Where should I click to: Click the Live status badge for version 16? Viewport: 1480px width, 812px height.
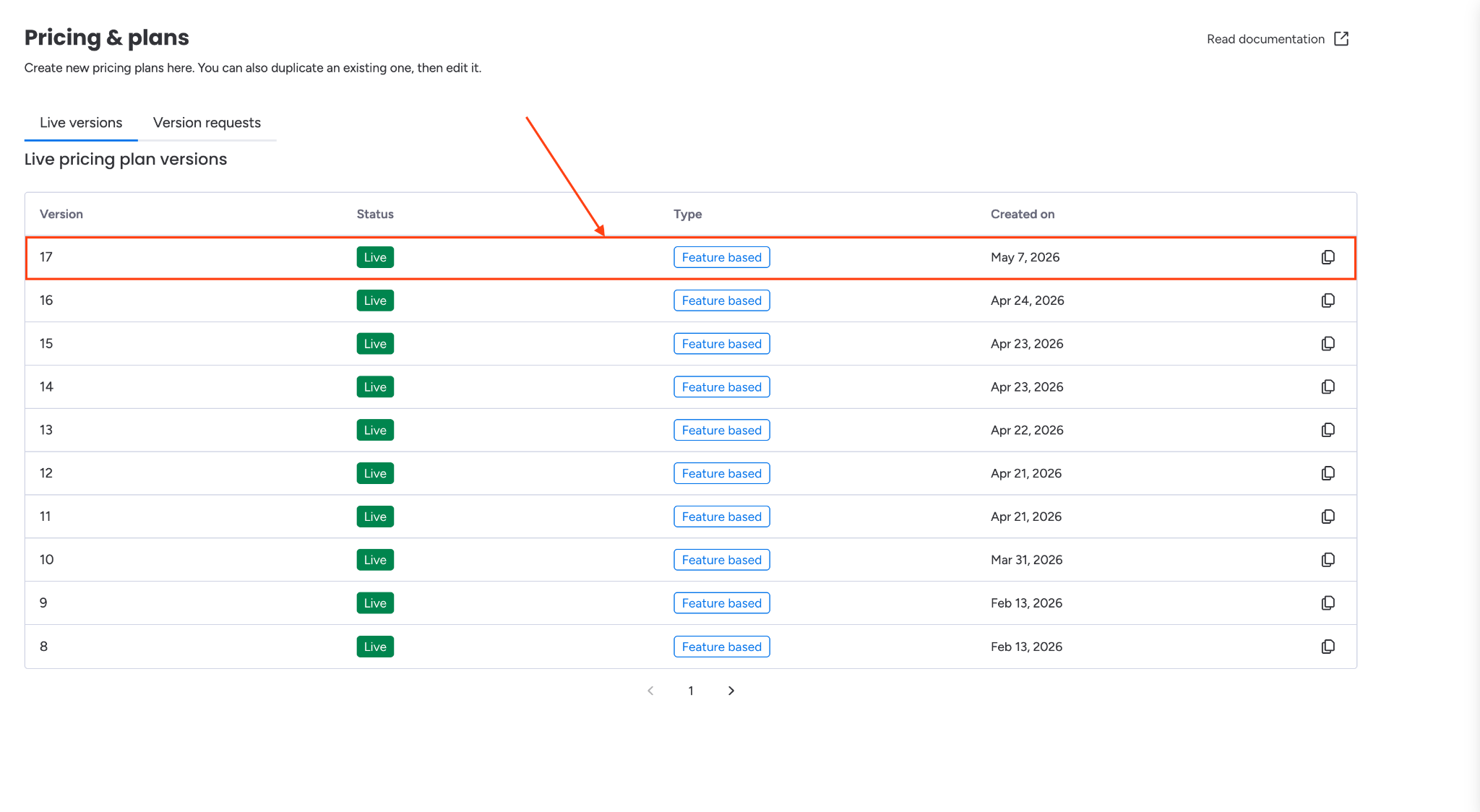pos(375,301)
